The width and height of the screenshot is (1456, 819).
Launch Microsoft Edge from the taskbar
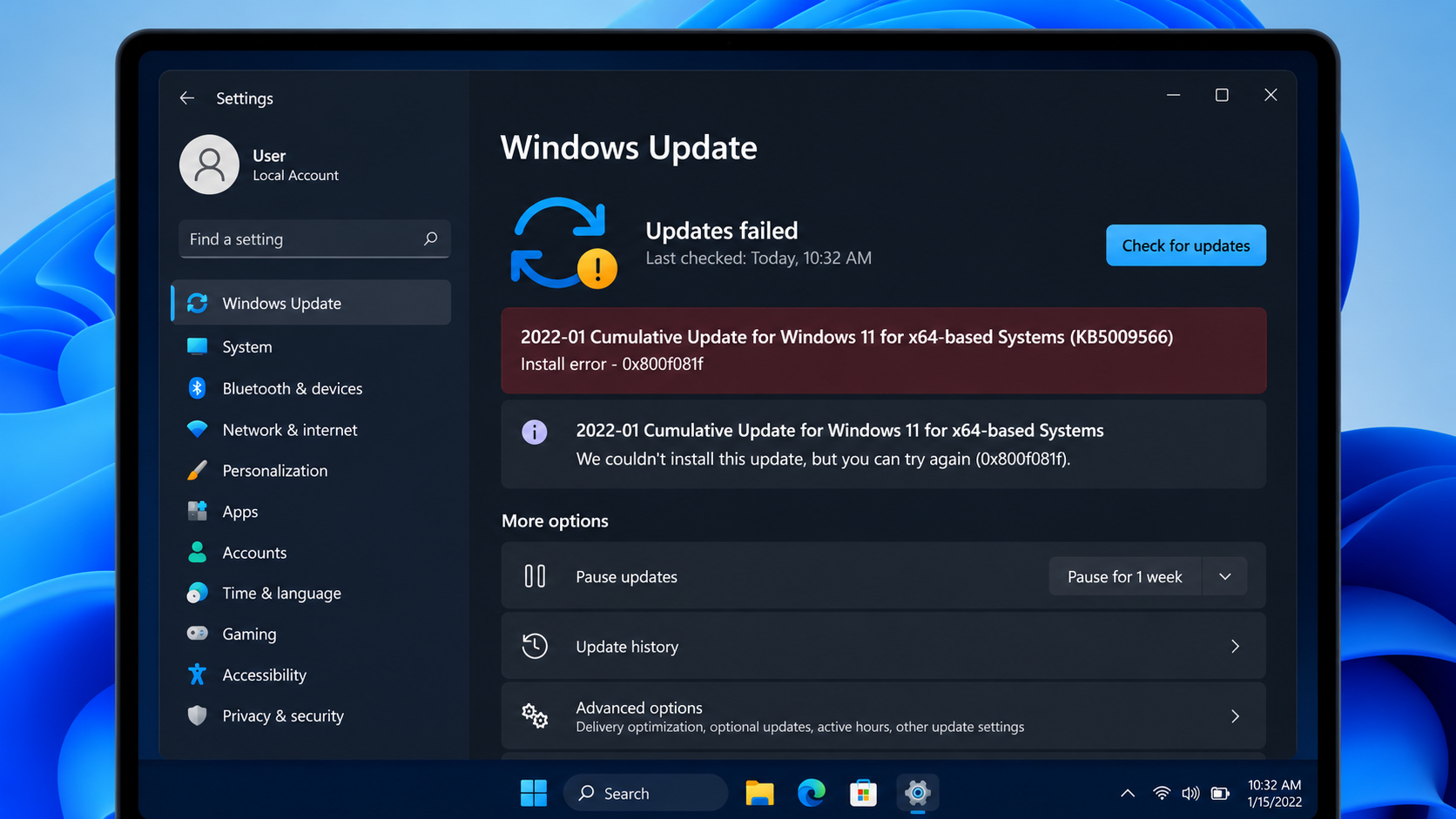click(812, 793)
